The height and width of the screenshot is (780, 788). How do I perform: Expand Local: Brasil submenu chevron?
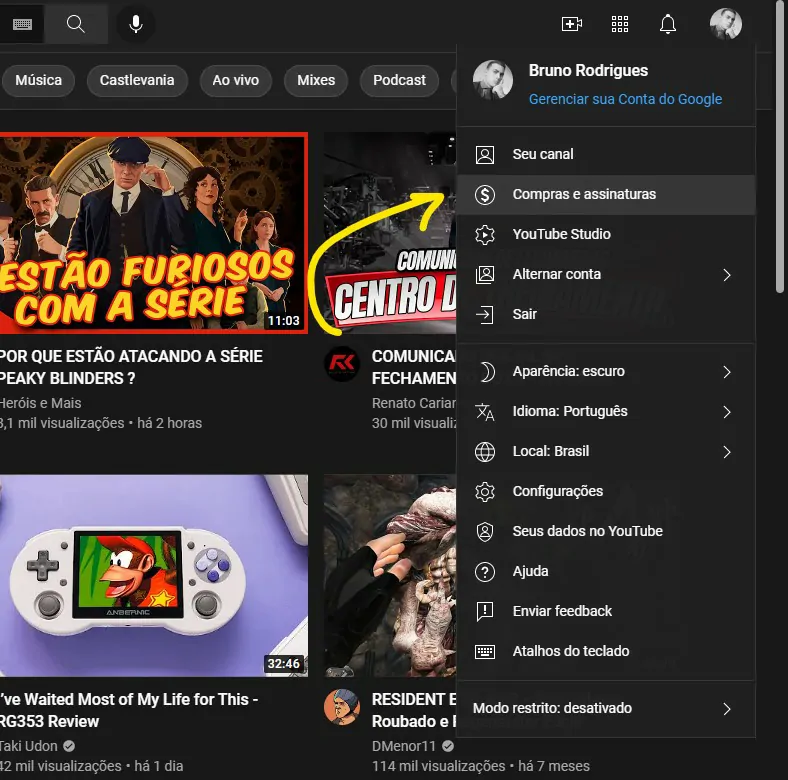[727, 452]
